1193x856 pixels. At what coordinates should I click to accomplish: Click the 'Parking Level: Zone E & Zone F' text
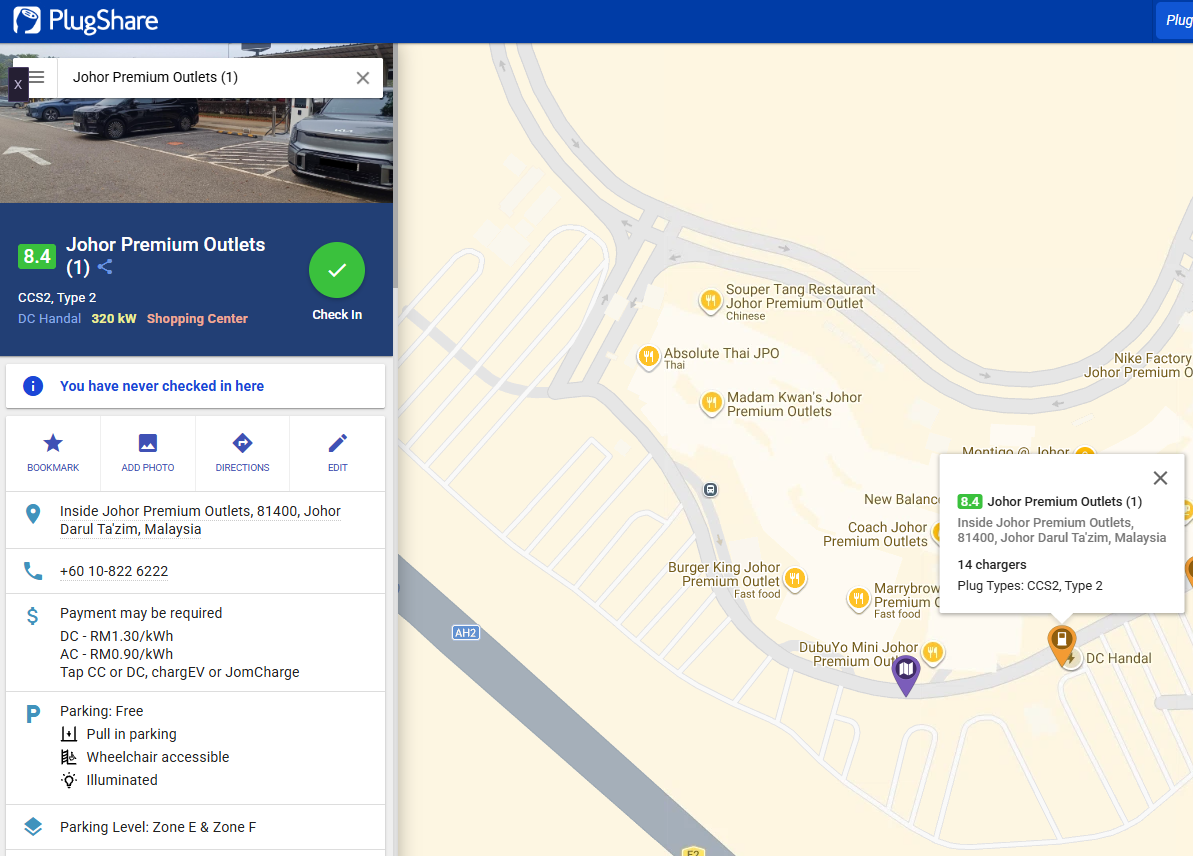tap(158, 827)
